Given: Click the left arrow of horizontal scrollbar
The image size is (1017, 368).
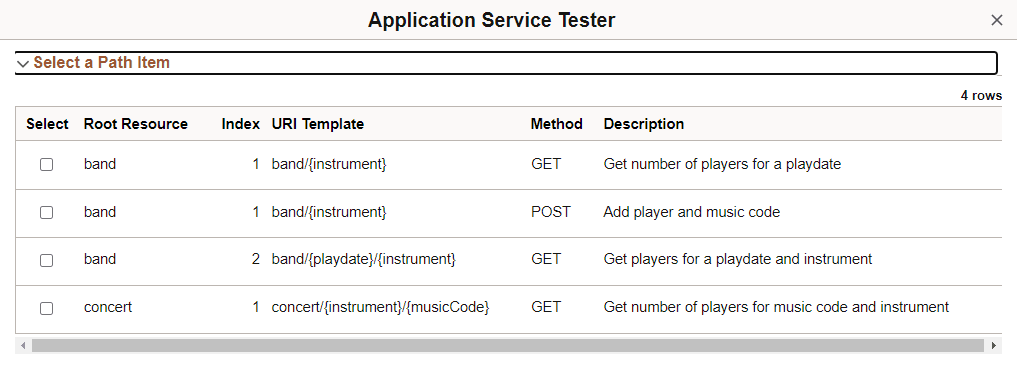Looking at the screenshot, I should point(23,345).
